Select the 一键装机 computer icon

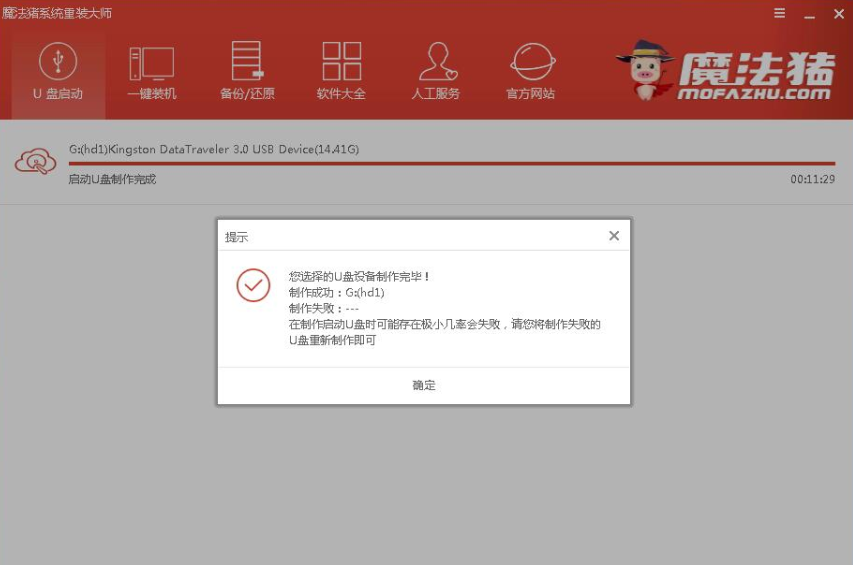(152, 63)
